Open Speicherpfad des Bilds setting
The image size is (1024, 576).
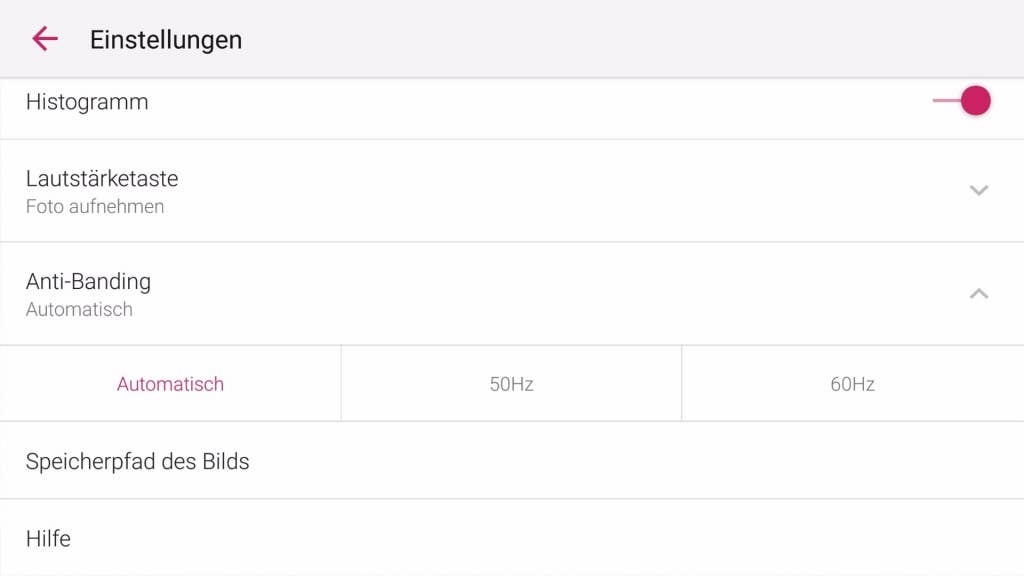[138, 462]
